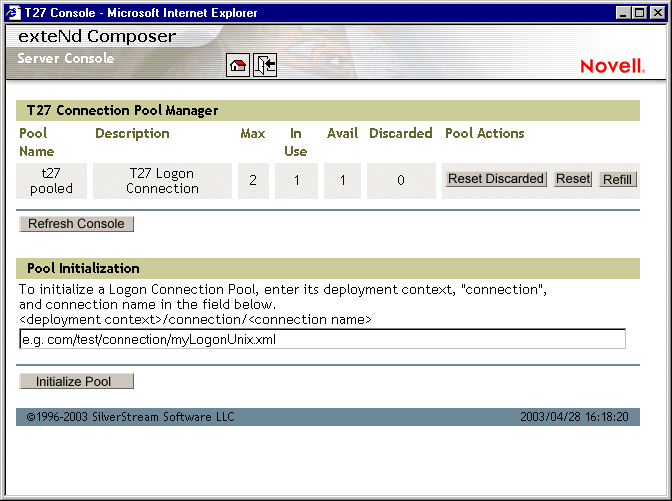Focus the connection name input field
The width and height of the screenshot is (672, 501).
click(x=322, y=339)
